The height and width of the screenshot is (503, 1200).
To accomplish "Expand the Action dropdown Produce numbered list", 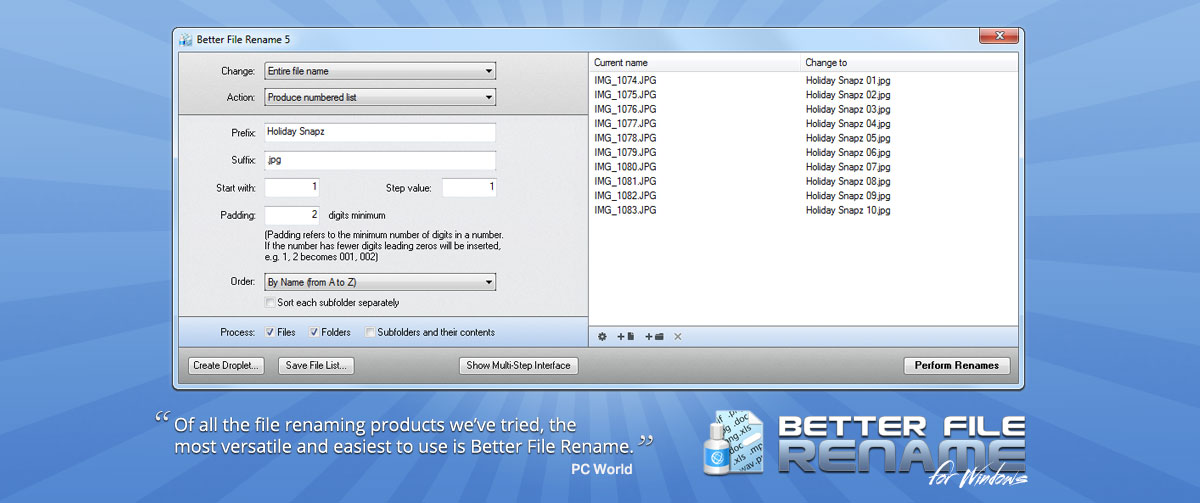I will click(380, 97).
